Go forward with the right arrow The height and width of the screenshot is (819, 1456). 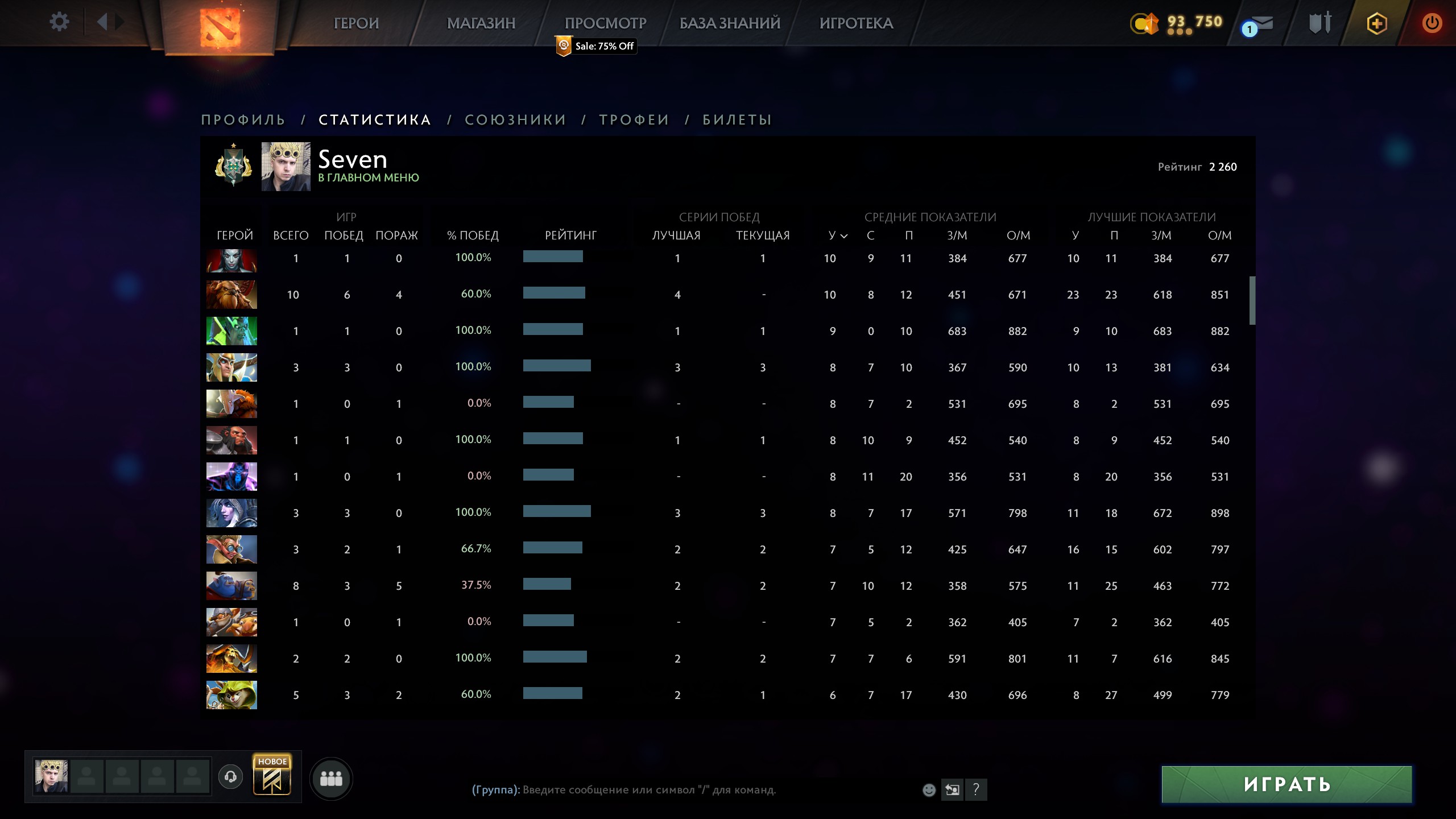pos(119,22)
